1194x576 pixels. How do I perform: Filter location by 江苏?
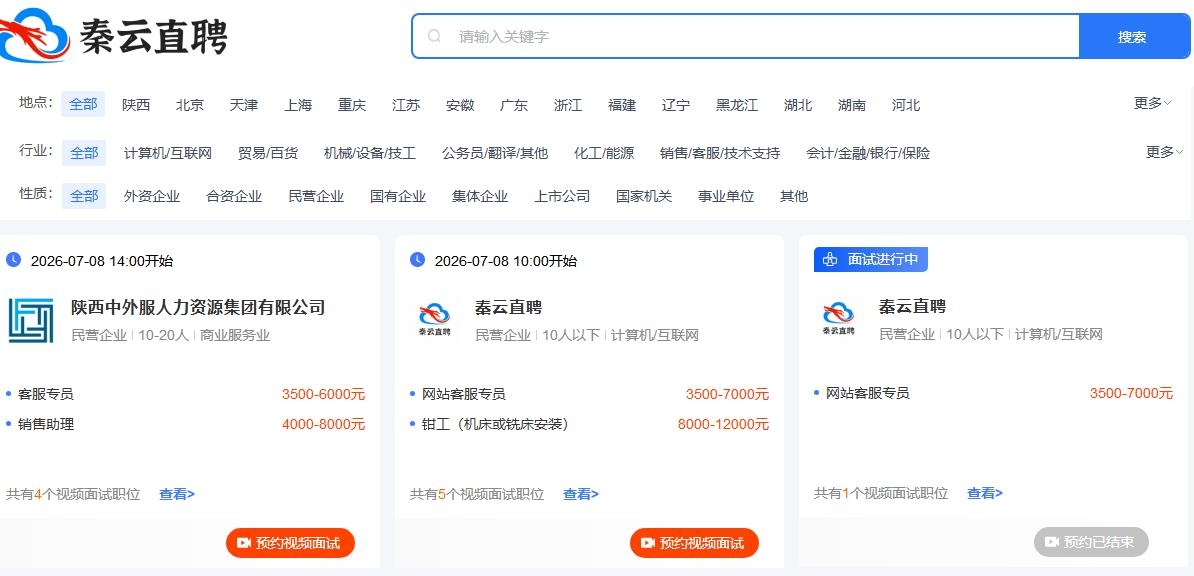point(406,105)
